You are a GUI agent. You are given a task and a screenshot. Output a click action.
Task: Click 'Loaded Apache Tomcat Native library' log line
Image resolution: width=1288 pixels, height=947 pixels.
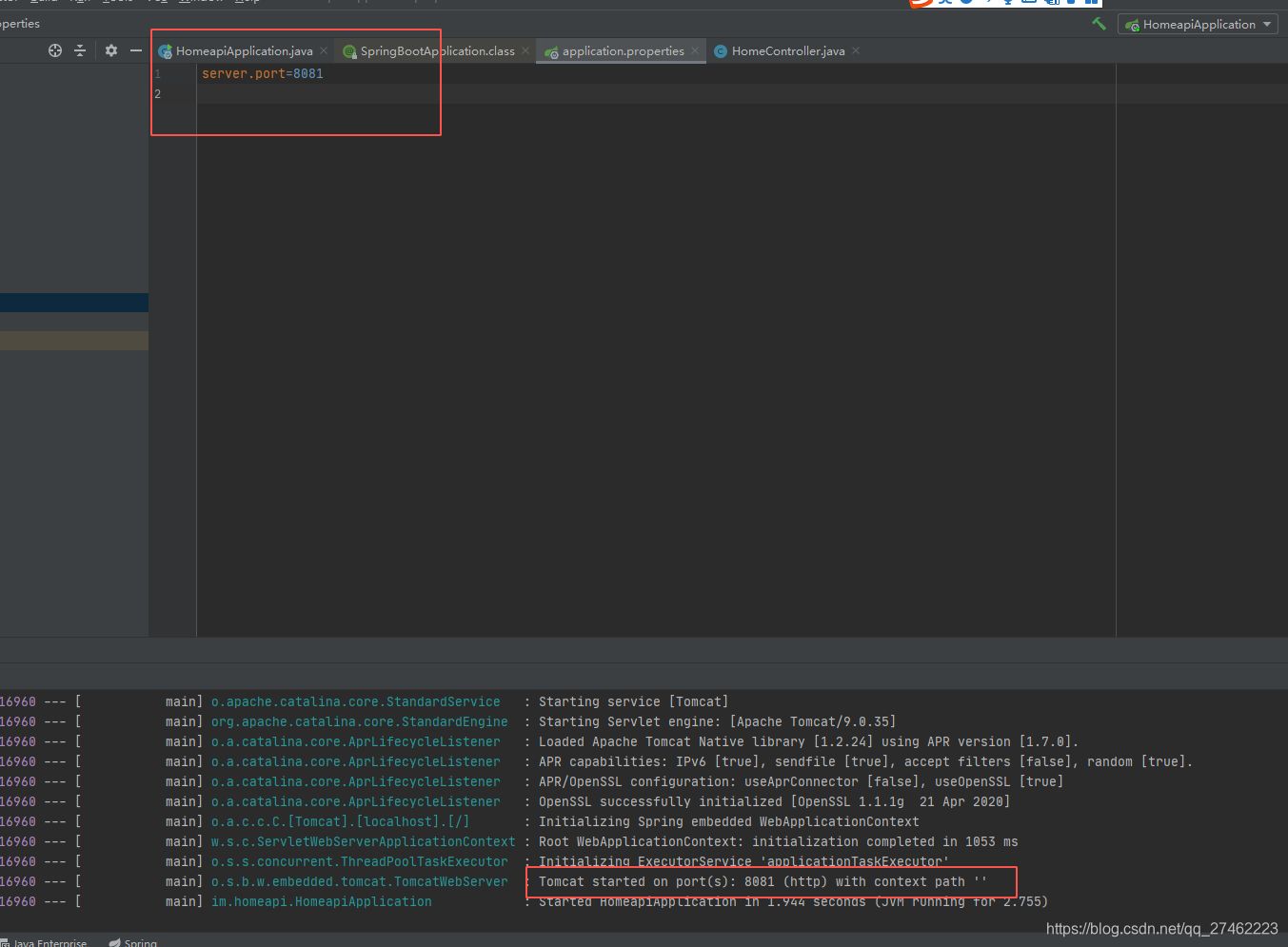[x=808, y=742]
